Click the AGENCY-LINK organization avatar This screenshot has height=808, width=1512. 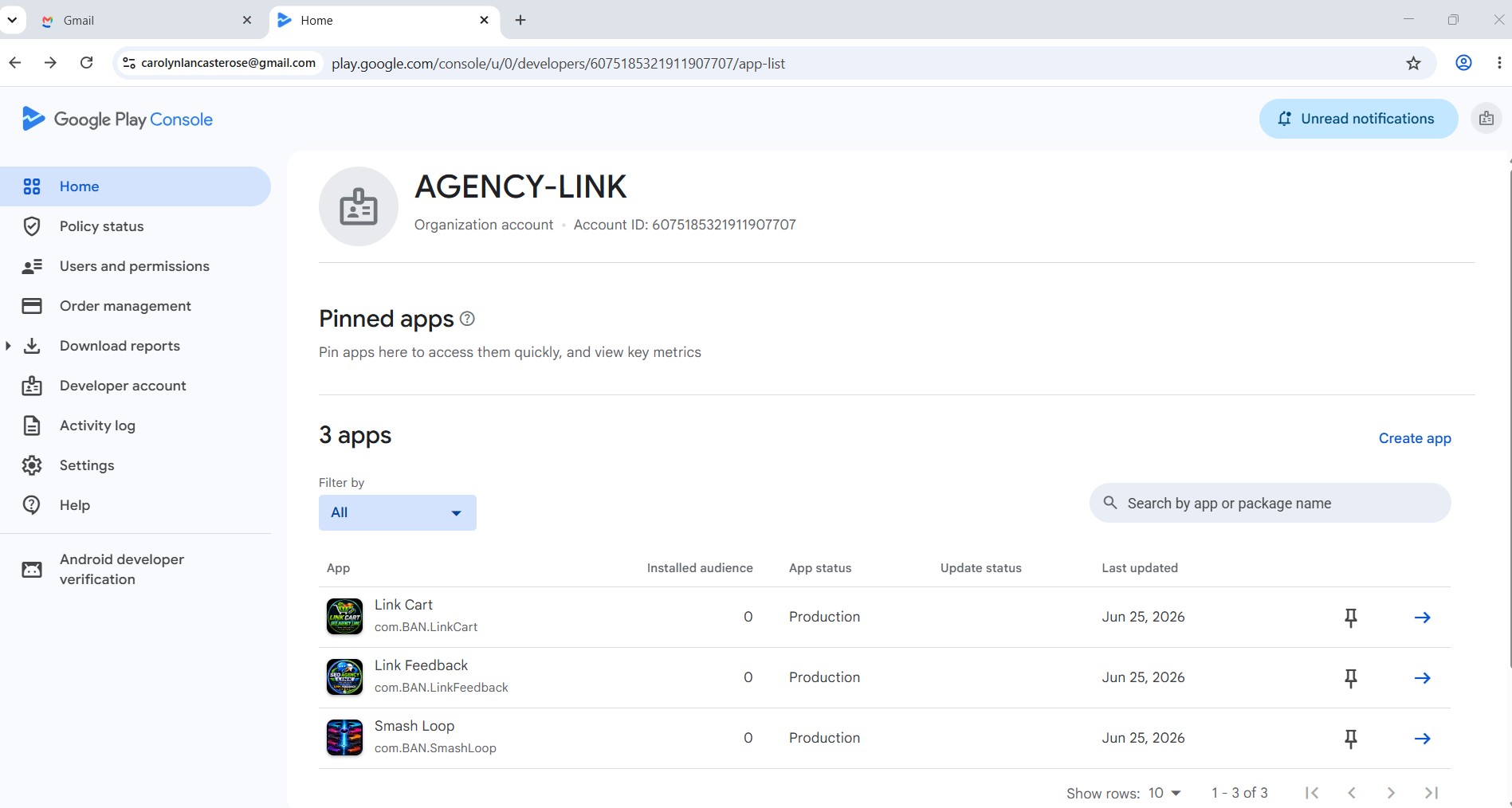click(x=359, y=206)
